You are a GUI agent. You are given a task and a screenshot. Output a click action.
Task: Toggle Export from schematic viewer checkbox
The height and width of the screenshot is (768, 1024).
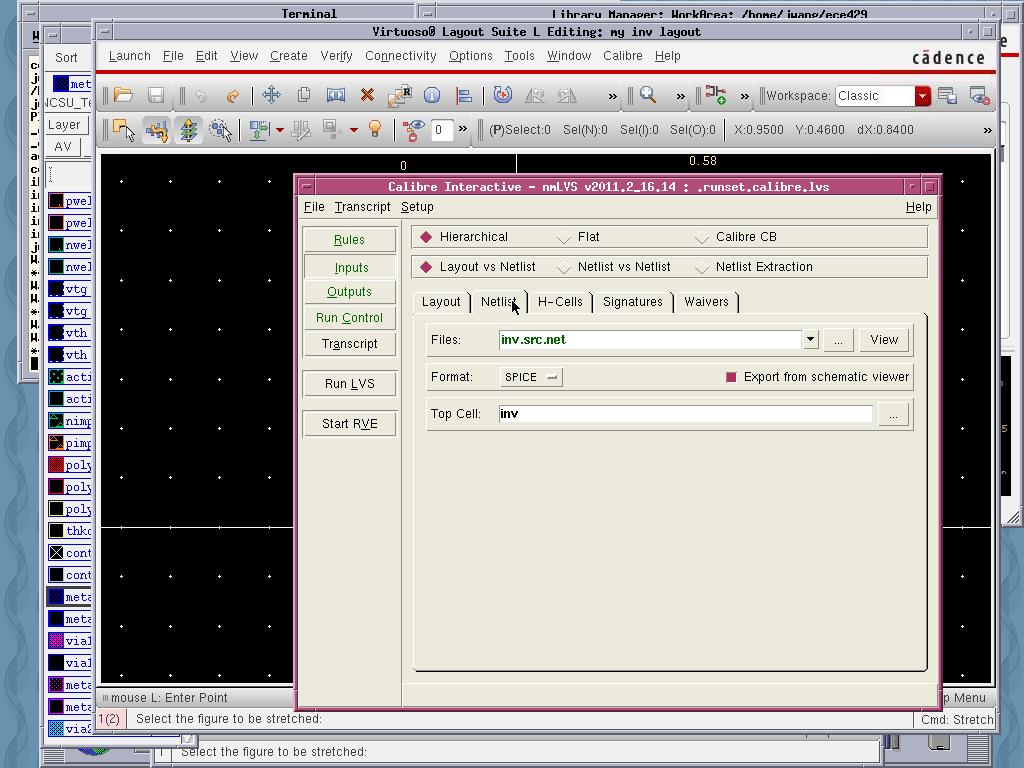click(x=731, y=377)
